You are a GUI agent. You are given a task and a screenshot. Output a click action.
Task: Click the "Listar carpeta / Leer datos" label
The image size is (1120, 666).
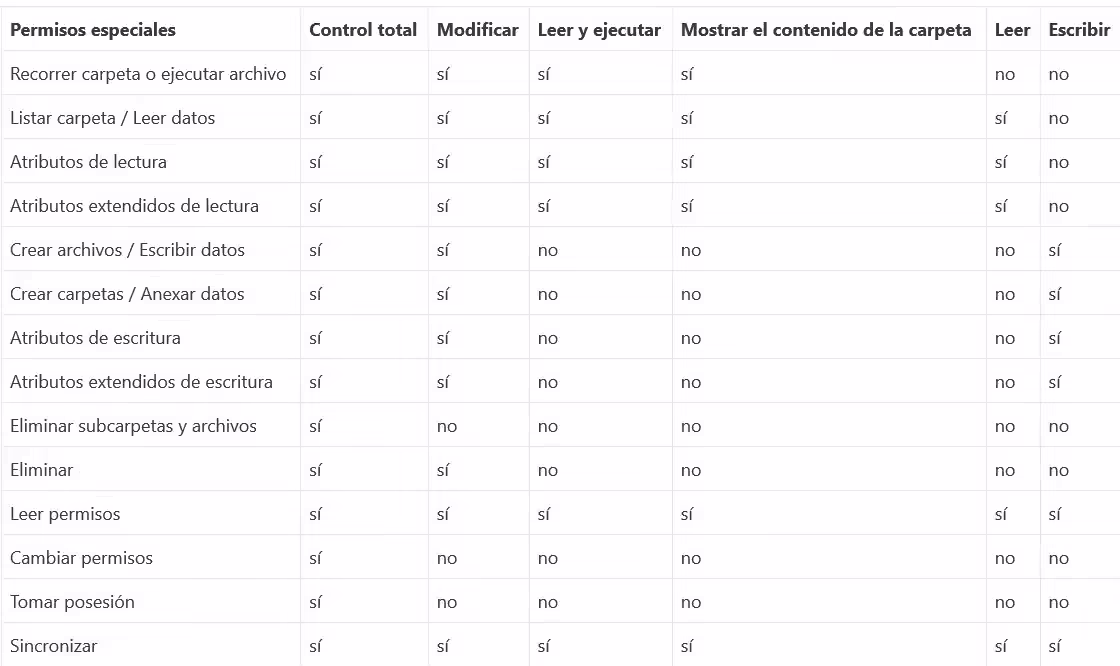click(x=112, y=118)
